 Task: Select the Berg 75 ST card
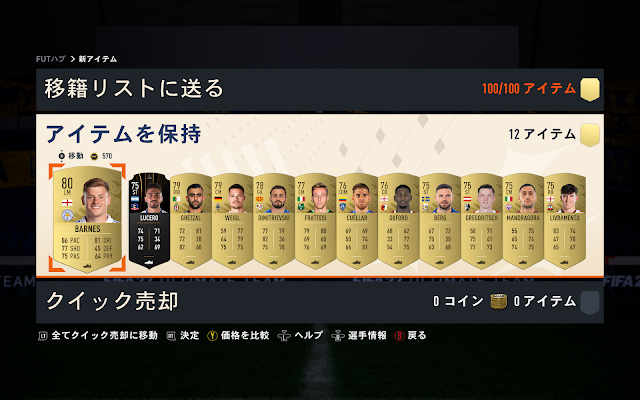pyautogui.click(x=440, y=220)
